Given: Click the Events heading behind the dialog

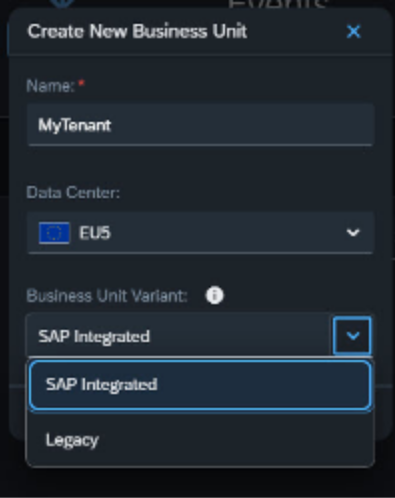Looking at the screenshot, I should coord(278,4).
